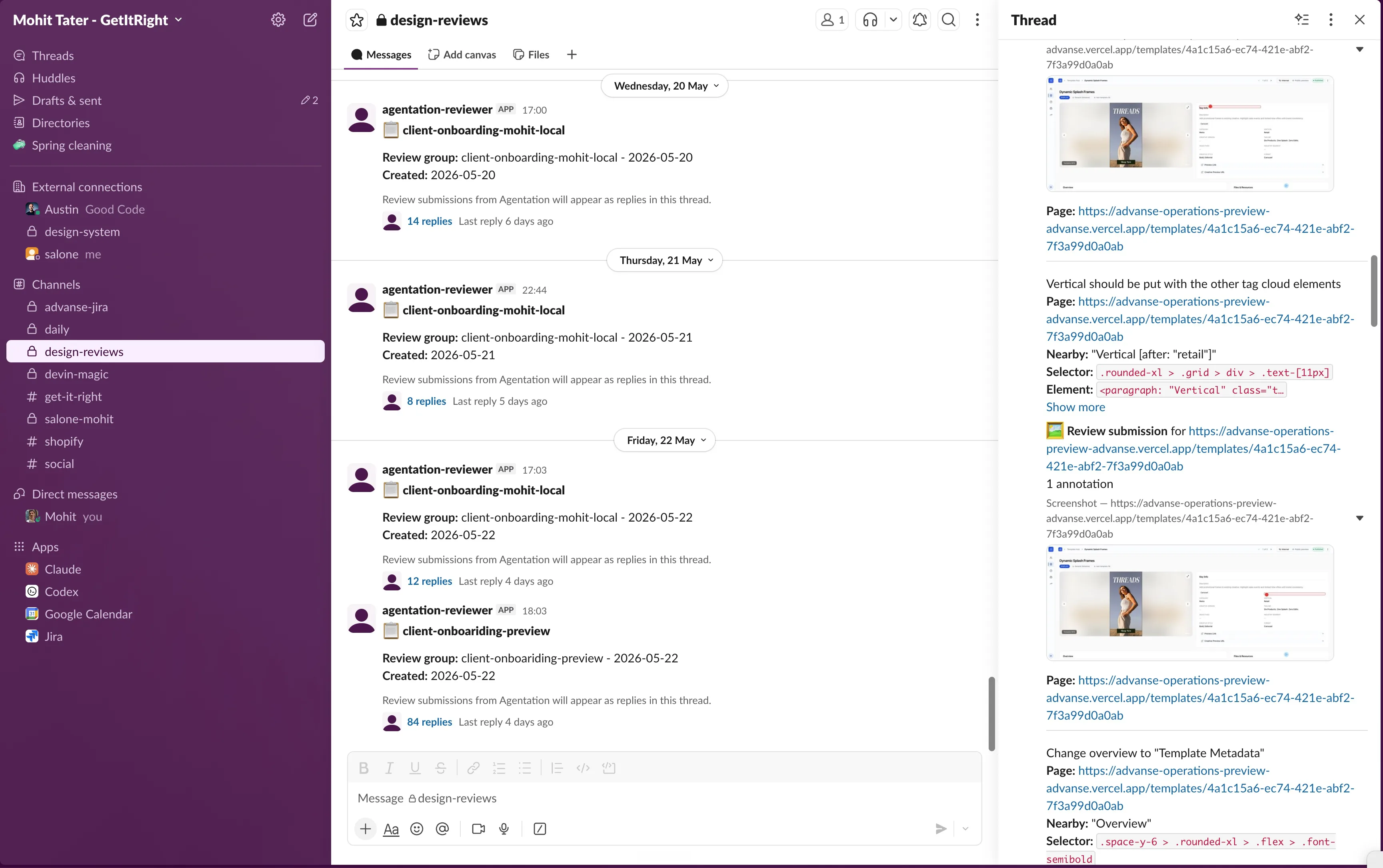This screenshot has height=868, width=1383.
Task: Insert emoji in message composer
Action: click(x=417, y=828)
